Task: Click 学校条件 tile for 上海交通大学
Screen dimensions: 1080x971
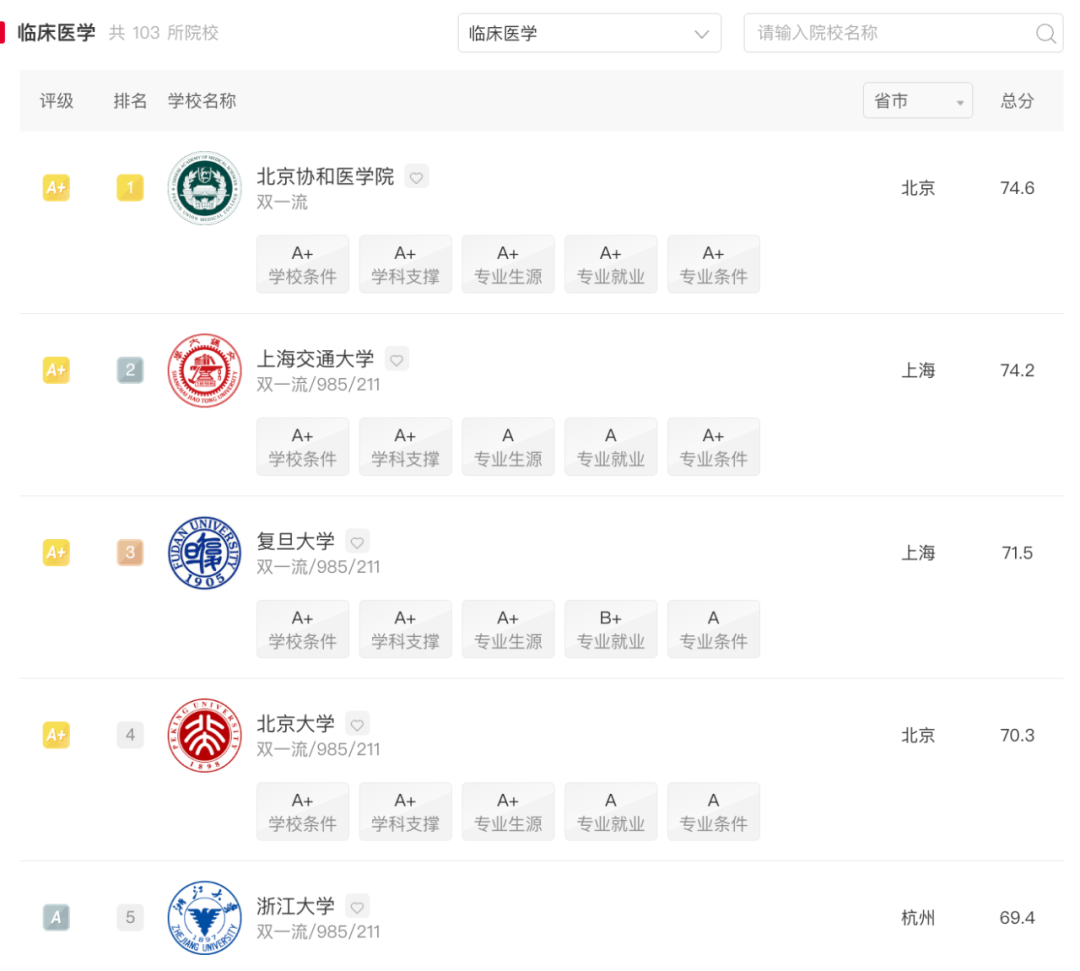Action: pos(302,447)
